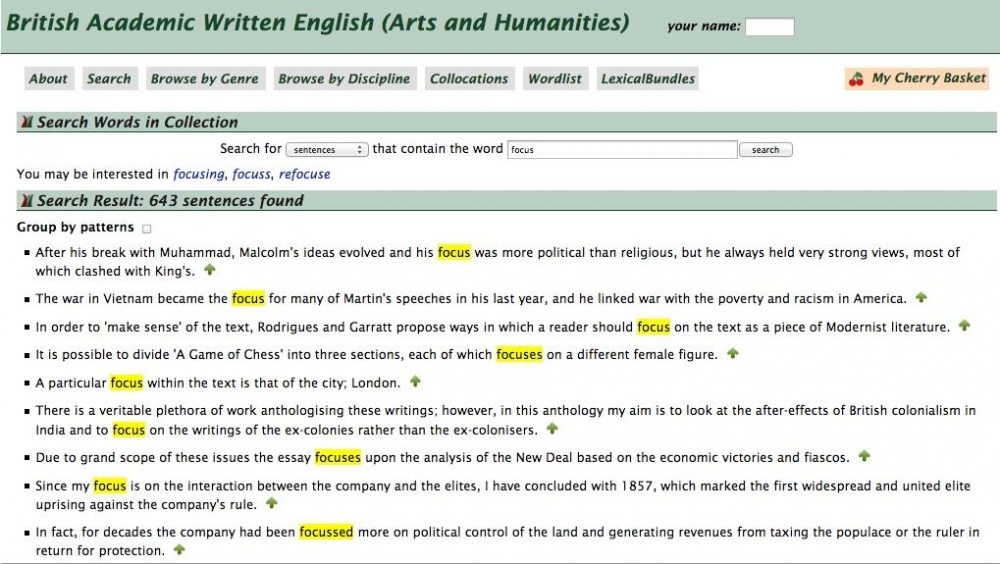Image resolution: width=1000 pixels, height=564 pixels.
Task: Click the page title British Academic Written English
Action: pyautogui.click(x=318, y=23)
